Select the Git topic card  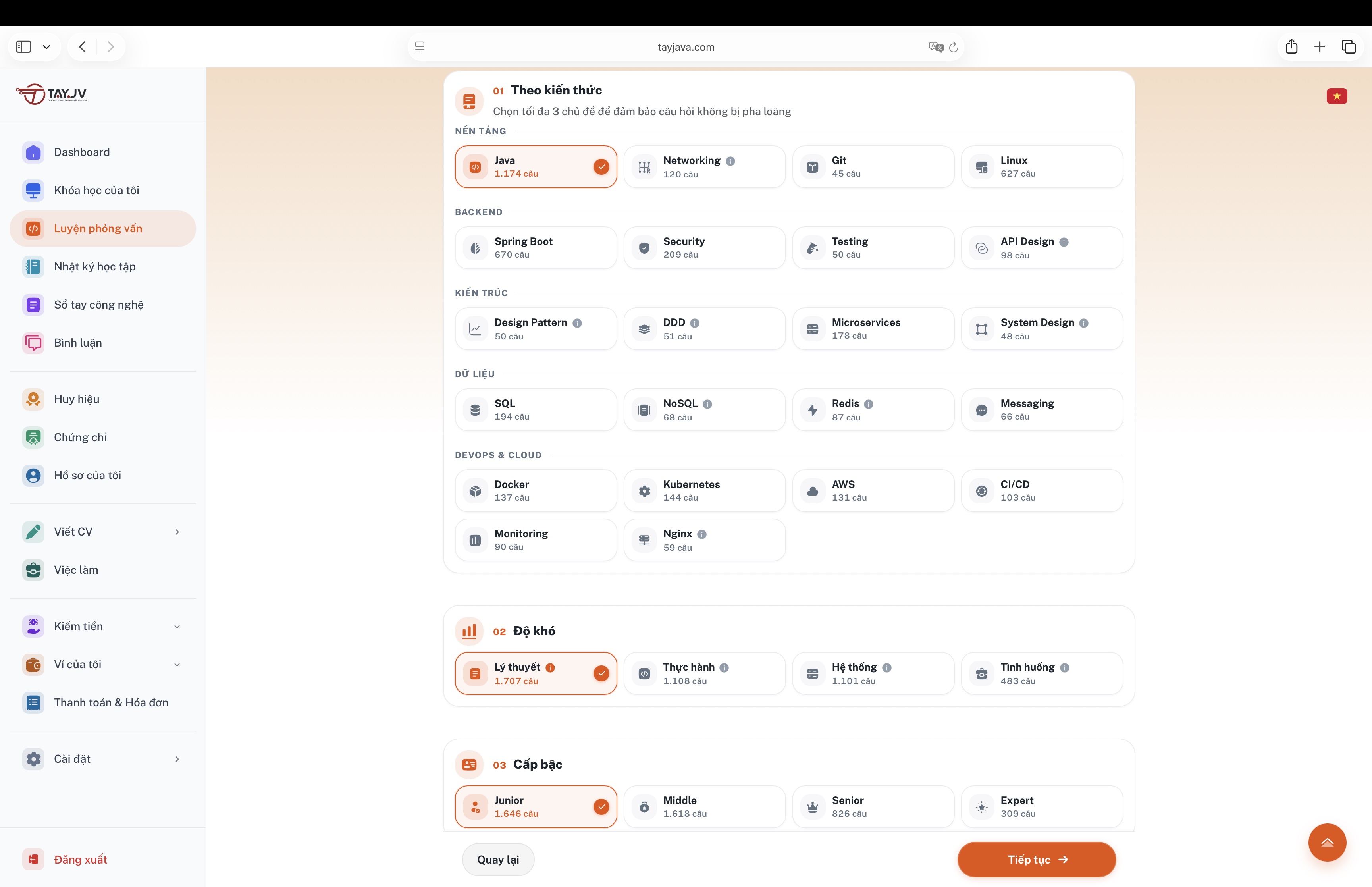[873, 166]
